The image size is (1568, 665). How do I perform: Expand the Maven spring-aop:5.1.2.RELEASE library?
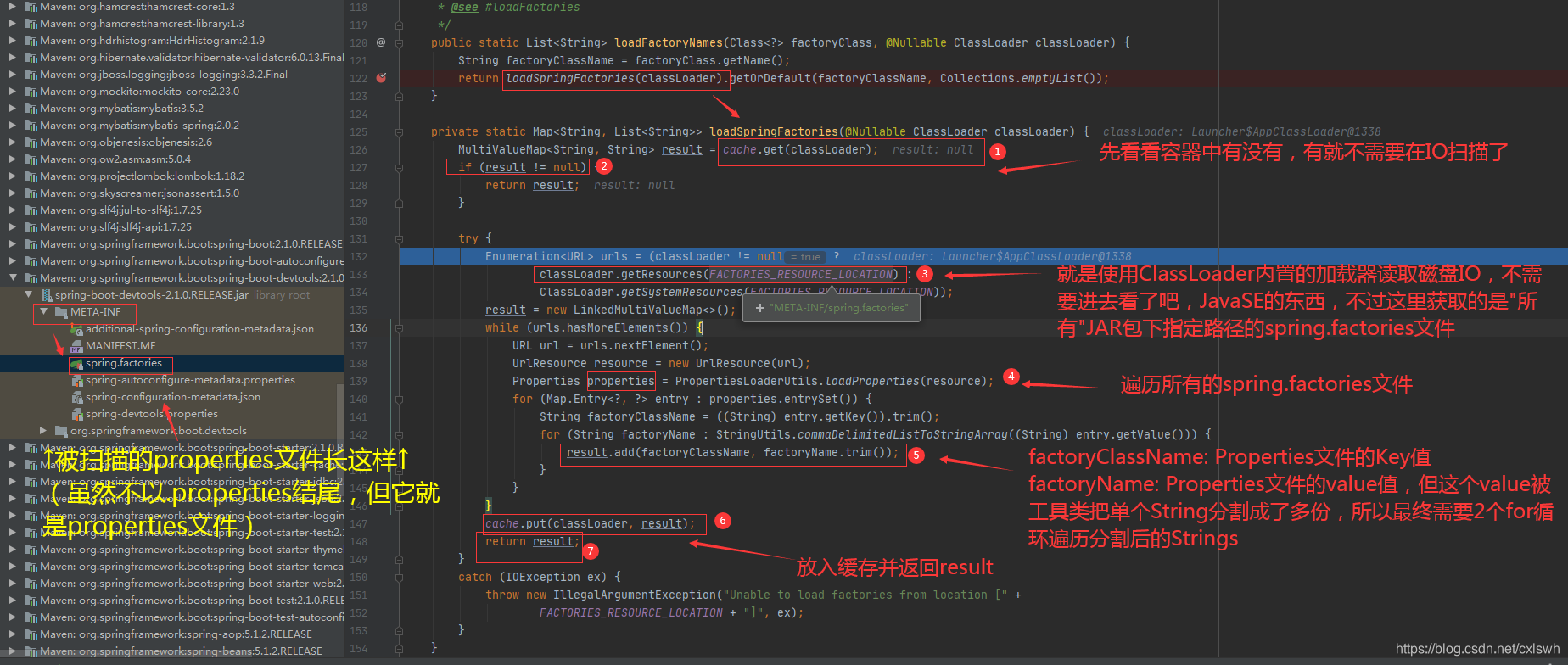tap(13, 634)
